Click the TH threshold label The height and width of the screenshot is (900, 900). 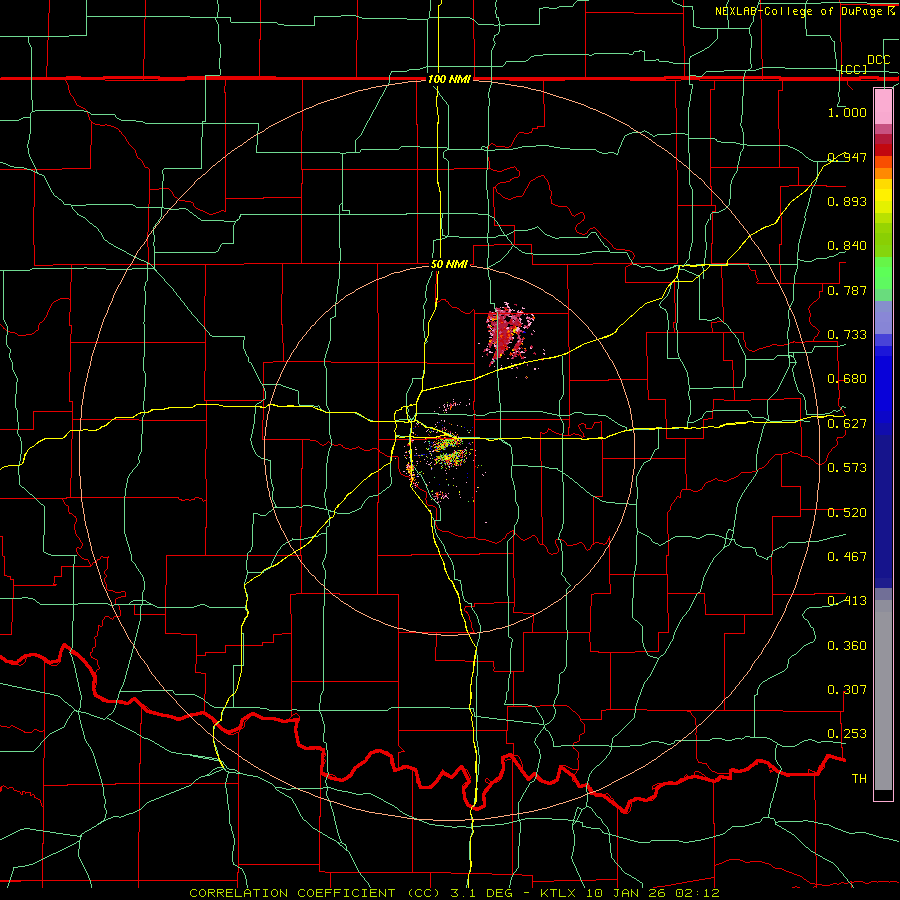pyautogui.click(x=859, y=778)
